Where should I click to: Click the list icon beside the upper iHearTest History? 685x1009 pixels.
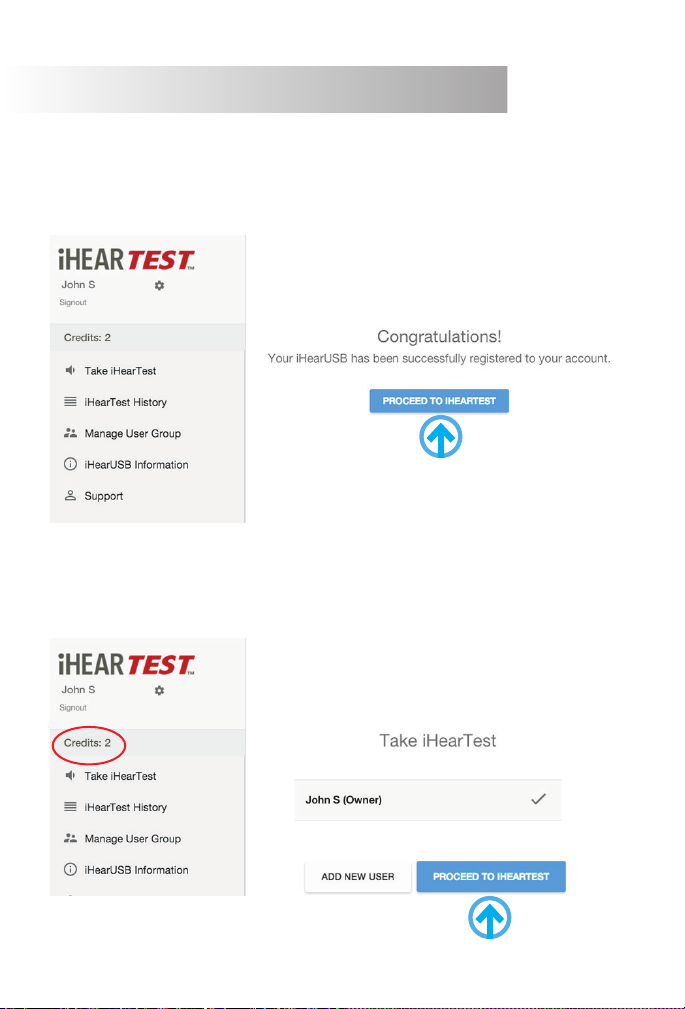pos(70,402)
